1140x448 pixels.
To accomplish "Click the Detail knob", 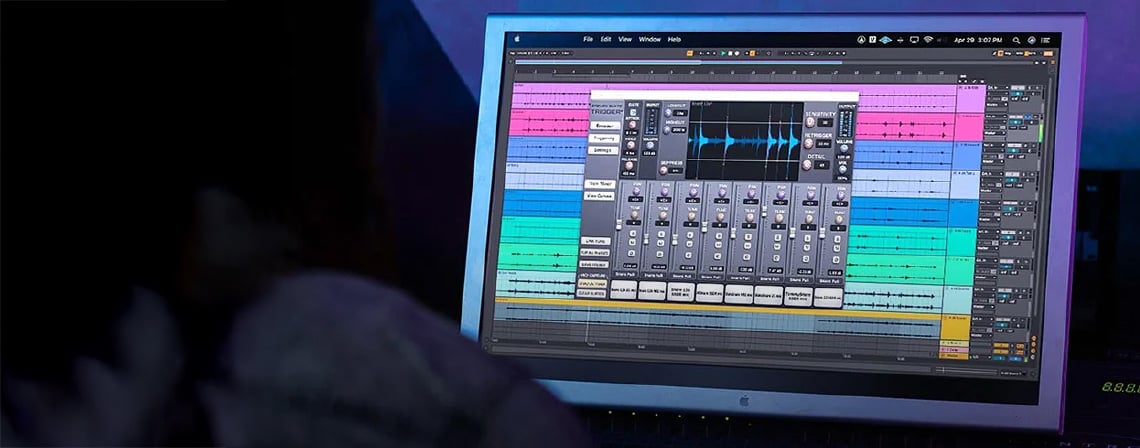I will click(806, 164).
